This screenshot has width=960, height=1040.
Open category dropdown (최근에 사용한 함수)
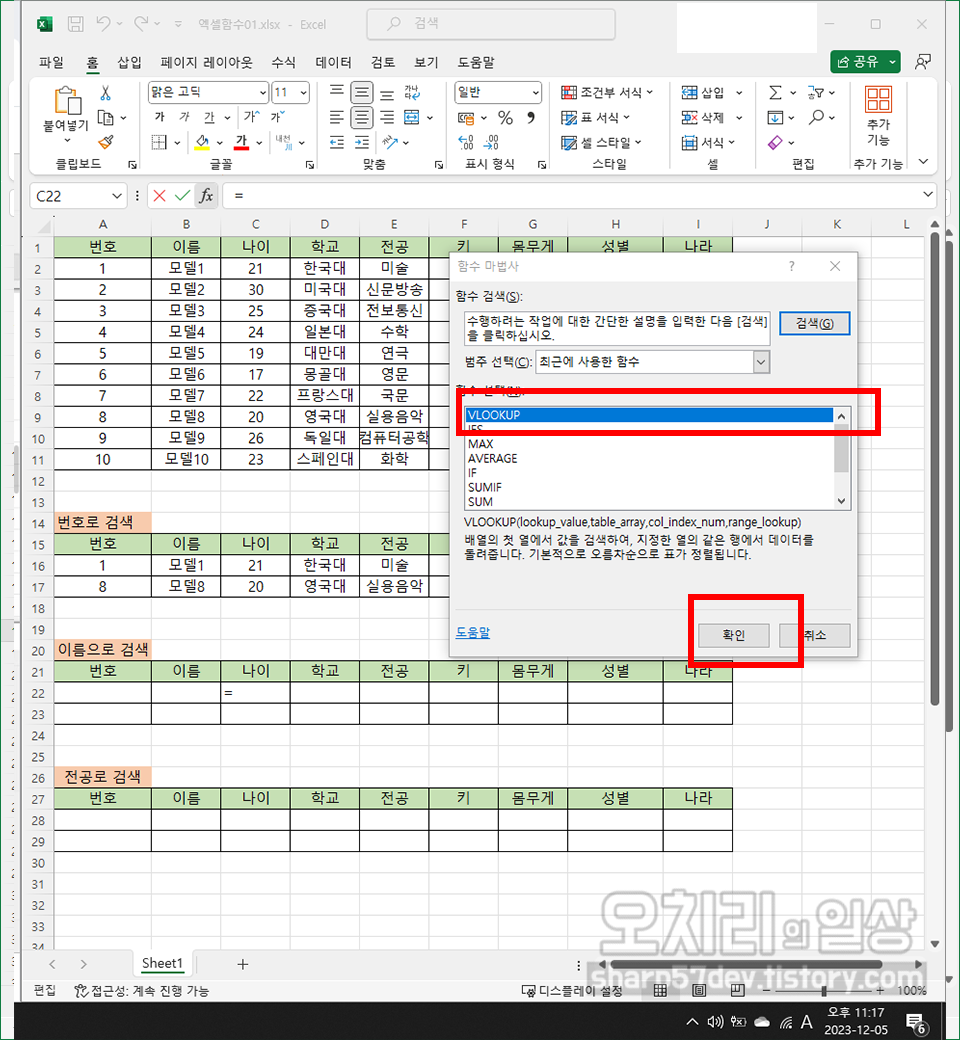tap(761, 361)
